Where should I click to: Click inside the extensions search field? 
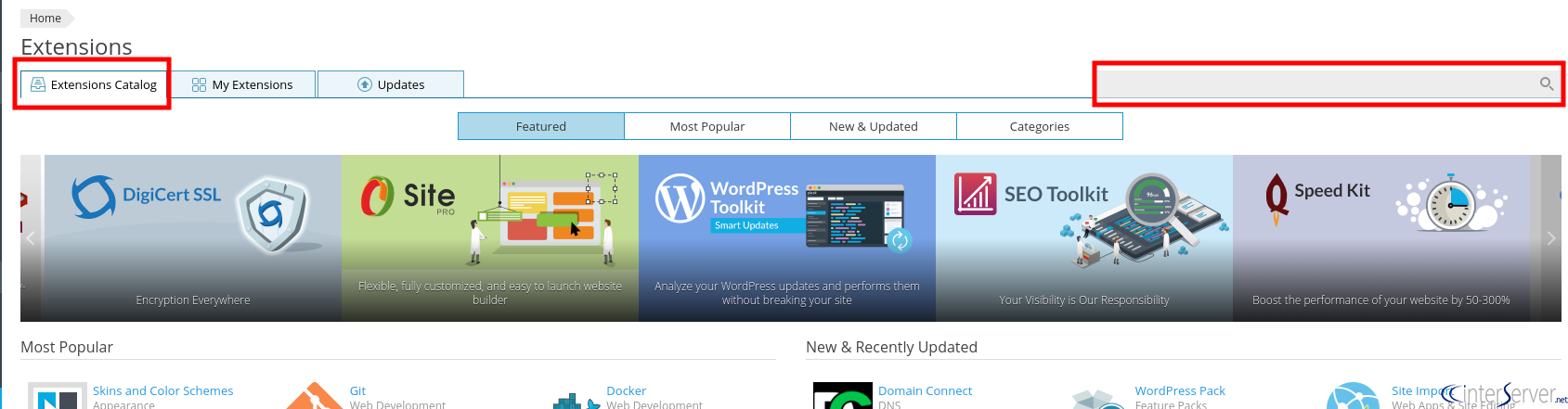(x=1328, y=84)
